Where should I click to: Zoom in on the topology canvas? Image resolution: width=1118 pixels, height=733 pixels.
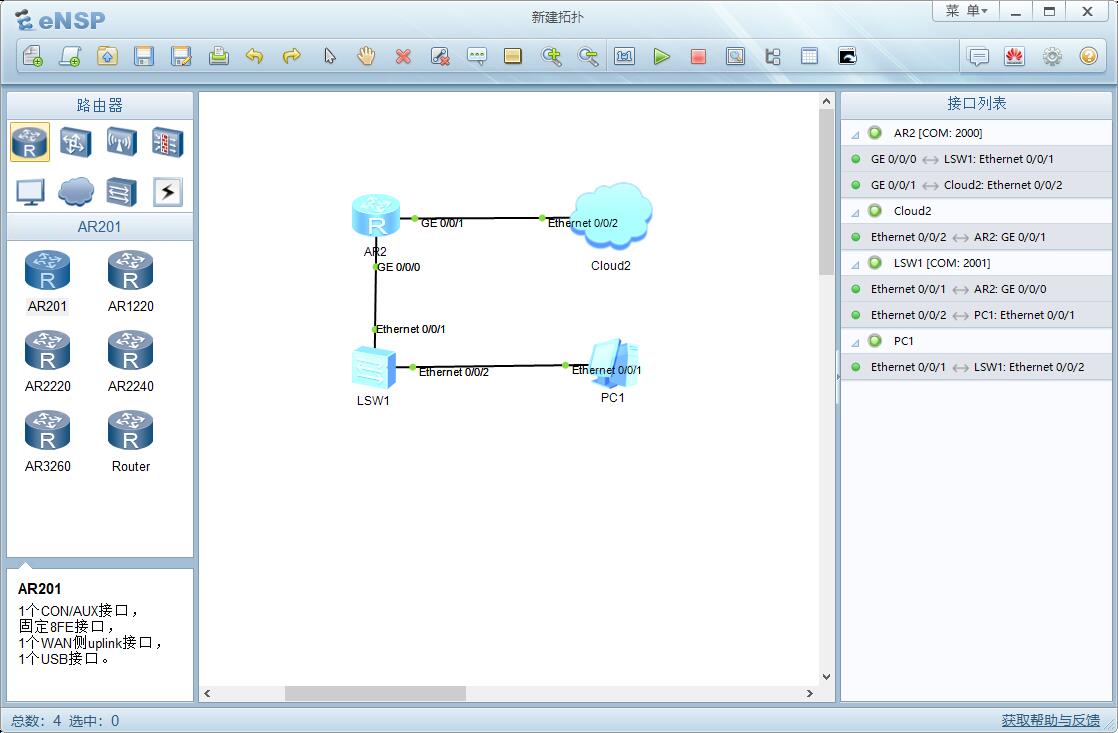pyautogui.click(x=551, y=57)
